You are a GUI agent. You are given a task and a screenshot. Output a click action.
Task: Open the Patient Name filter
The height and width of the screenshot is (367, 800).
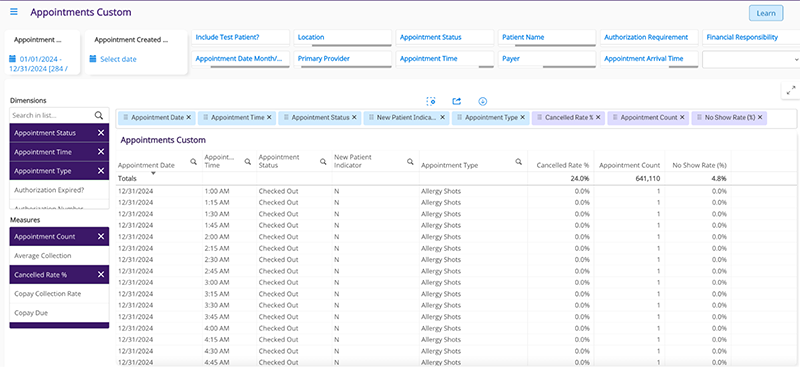pos(546,38)
